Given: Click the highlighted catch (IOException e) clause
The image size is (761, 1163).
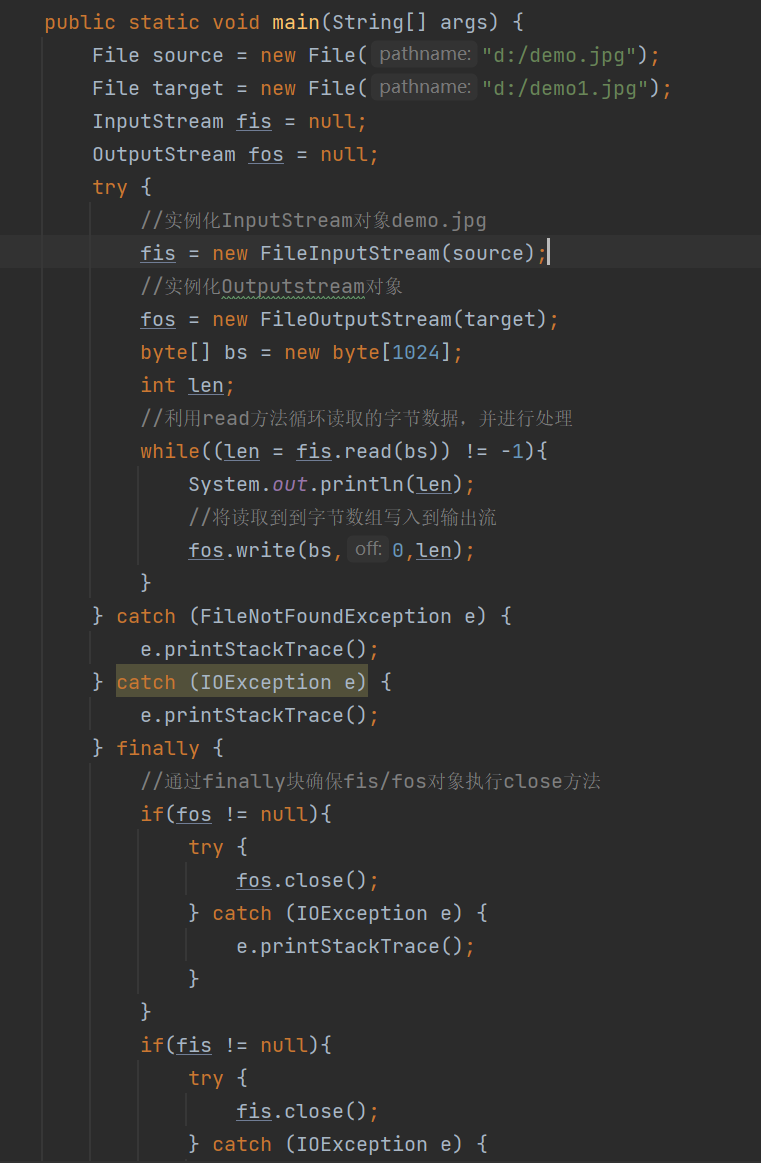Looking at the screenshot, I should coord(241,682).
